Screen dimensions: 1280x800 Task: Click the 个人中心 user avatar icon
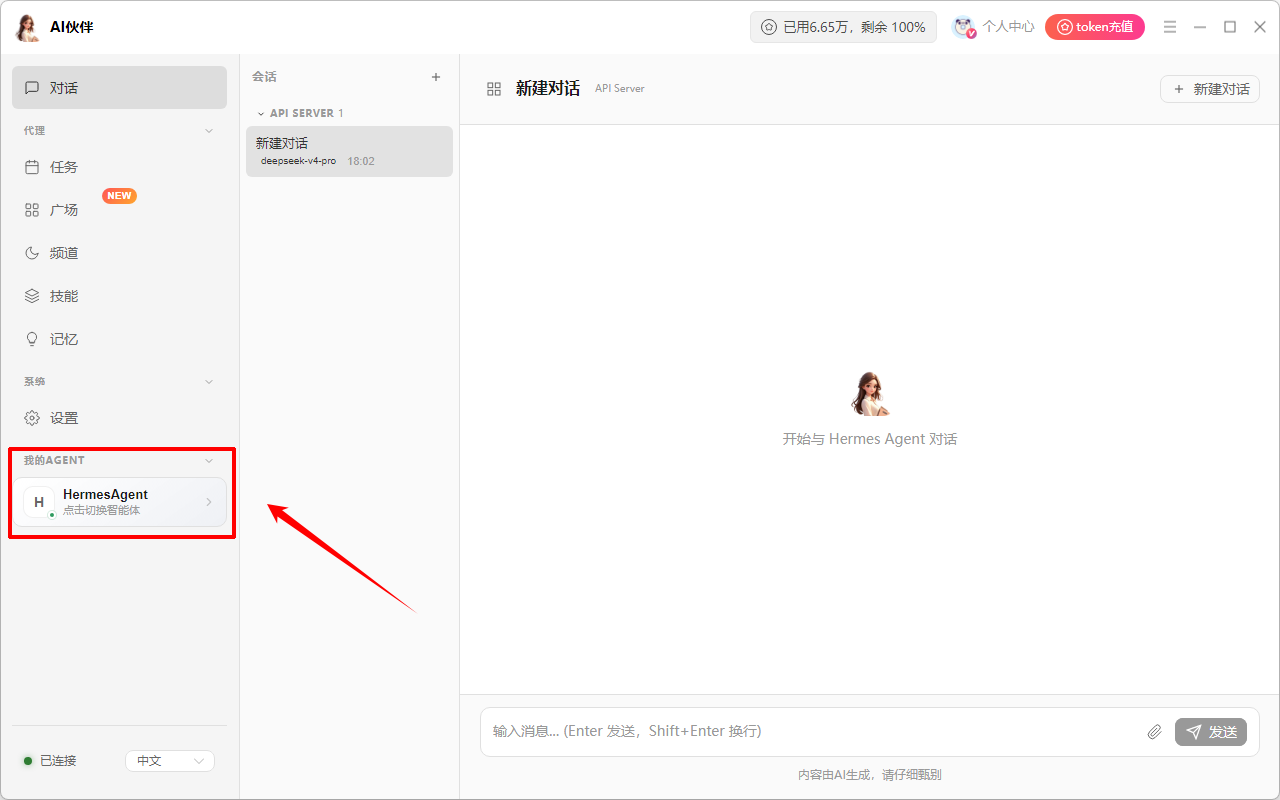click(x=964, y=27)
